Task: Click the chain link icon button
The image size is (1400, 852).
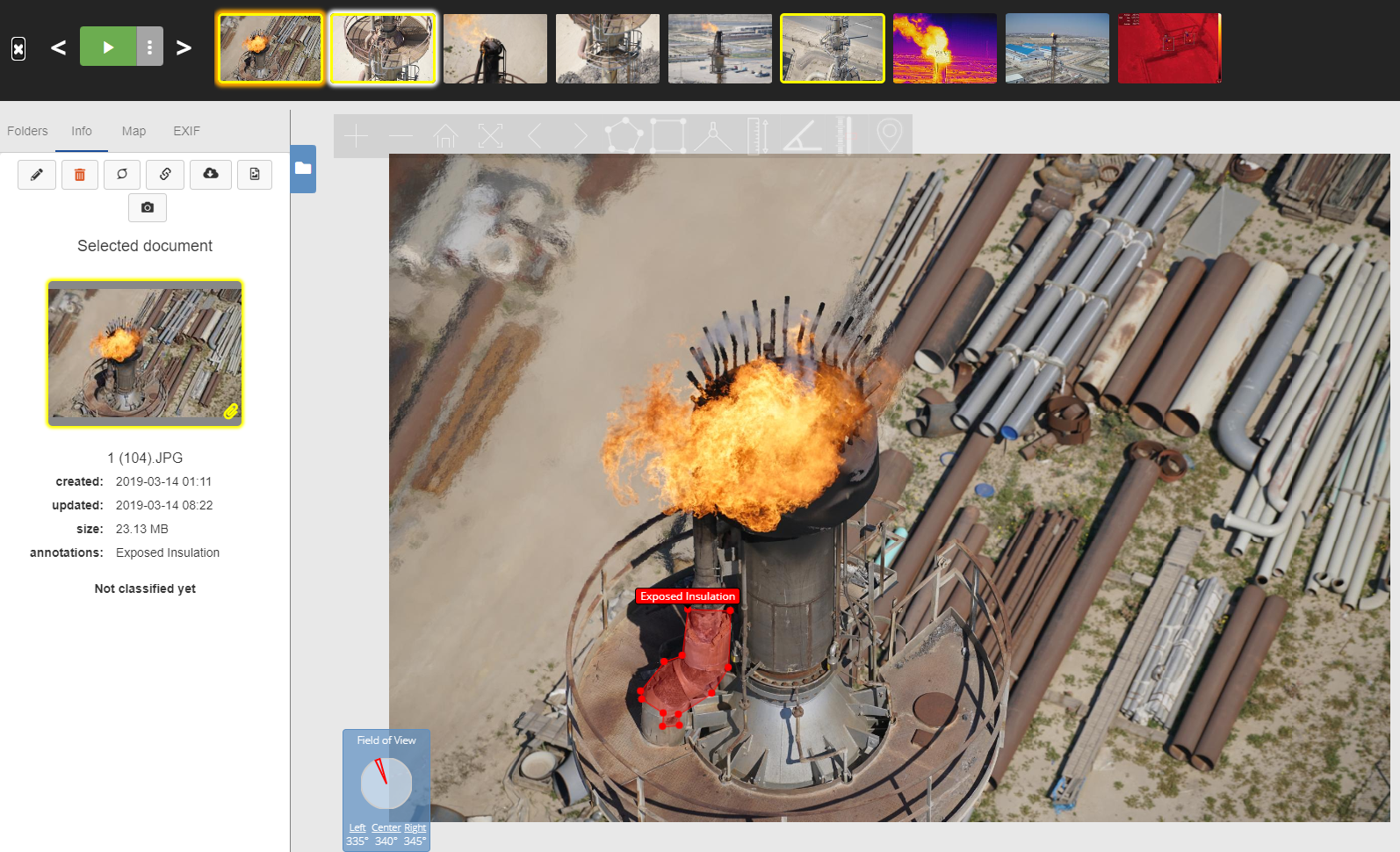Action: pyautogui.click(x=165, y=175)
